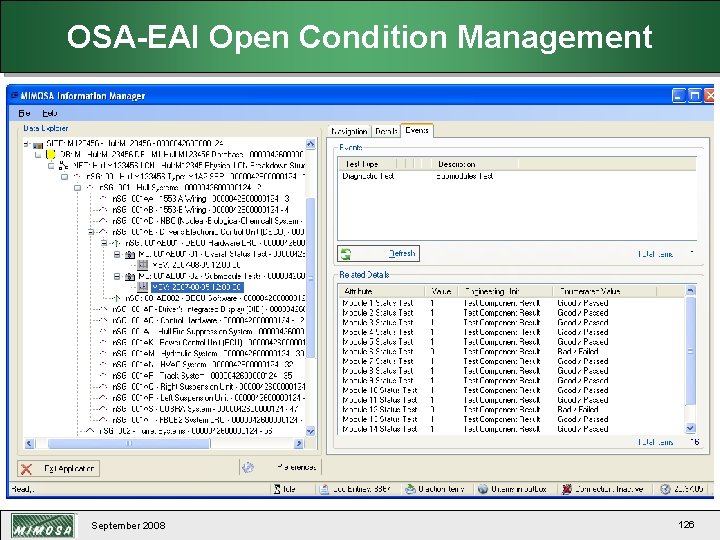
Task: Collapse the Hull Systems segment node
Action: (78, 188)
